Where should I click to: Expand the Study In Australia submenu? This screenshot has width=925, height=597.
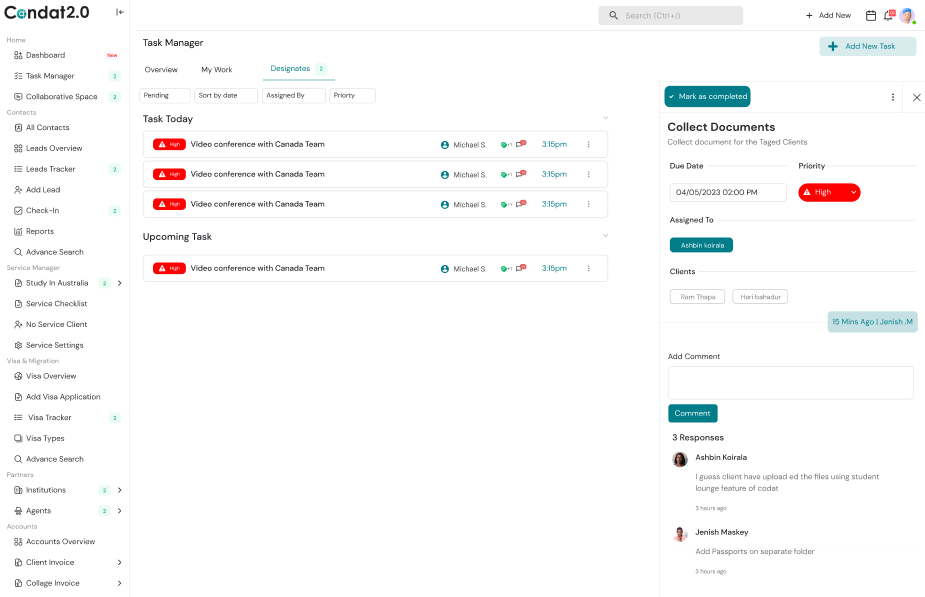pyautogui.click(x=120, y=283)
